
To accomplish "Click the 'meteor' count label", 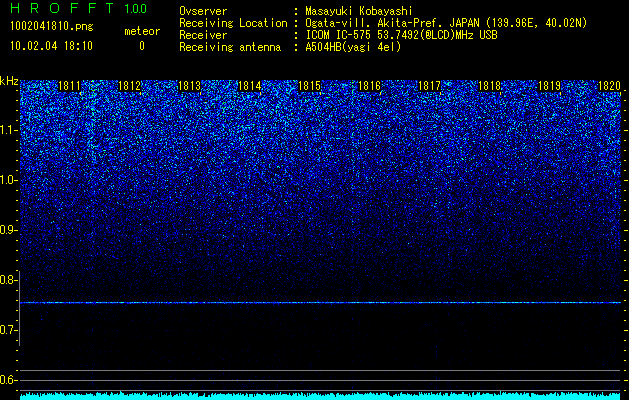I will [142, 31].
